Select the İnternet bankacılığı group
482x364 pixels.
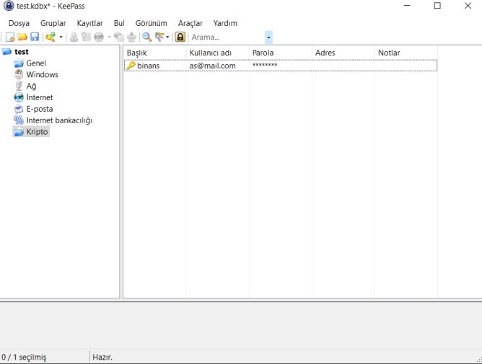tap(59, 120)
